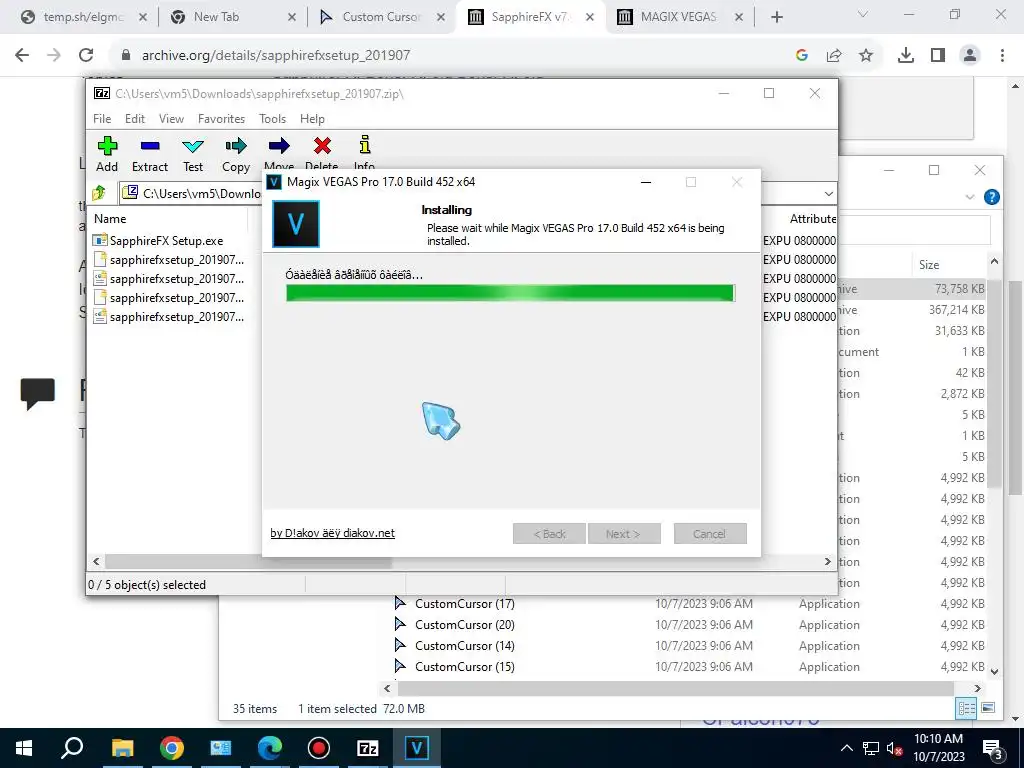Open the tab search chevron in Chrome
1024x768 pixels.
pos(863,14)
